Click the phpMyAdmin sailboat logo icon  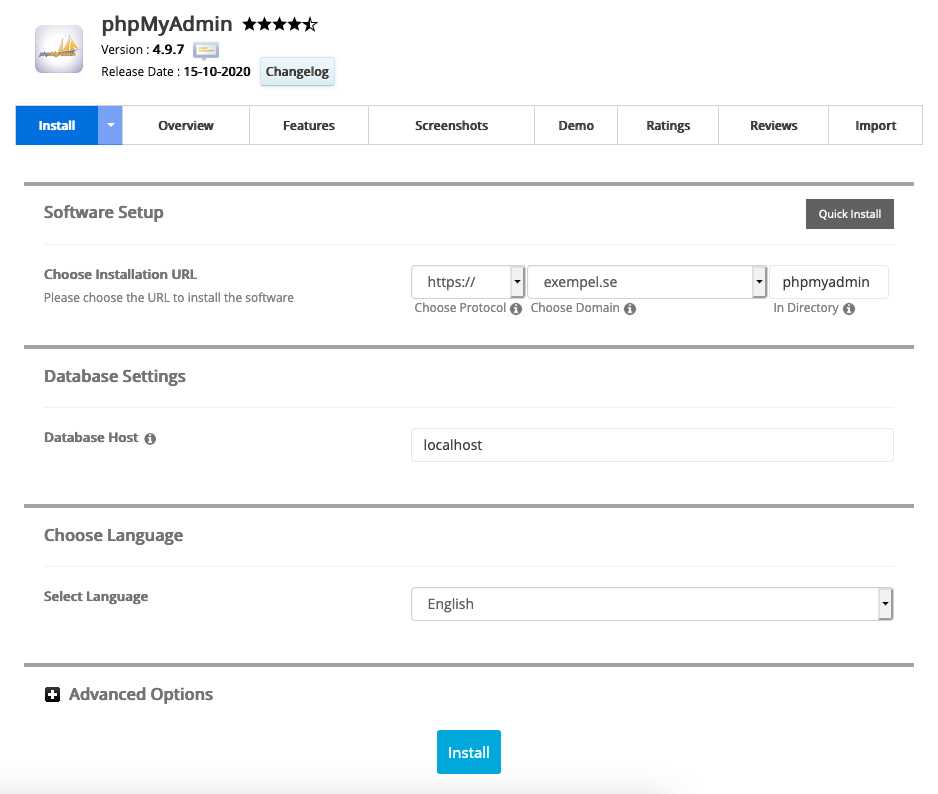59,49
